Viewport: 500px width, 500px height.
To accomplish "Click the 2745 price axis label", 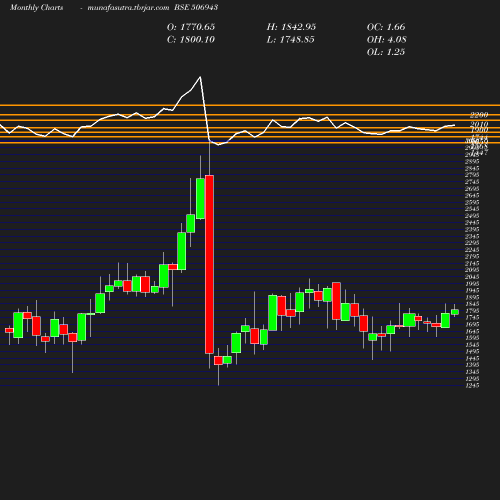I will coord(472,182).
